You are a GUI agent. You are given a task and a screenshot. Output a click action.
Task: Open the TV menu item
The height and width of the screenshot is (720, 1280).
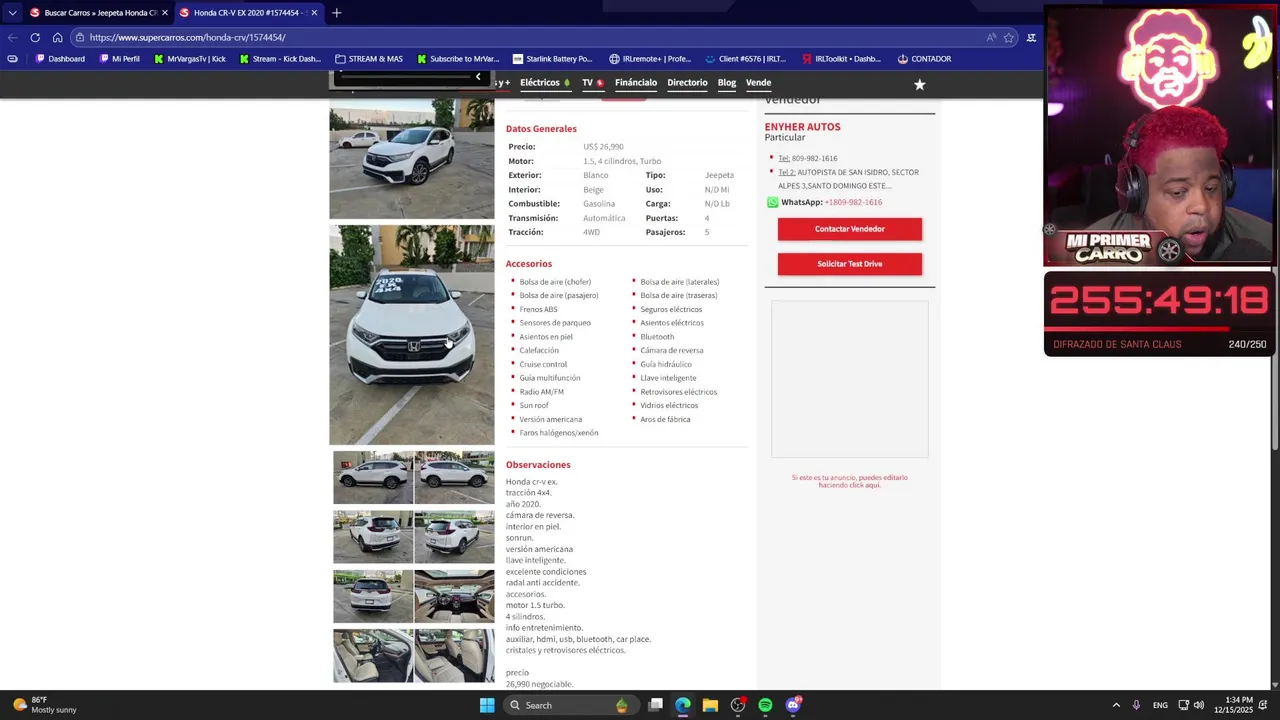(x=592, y=83)
